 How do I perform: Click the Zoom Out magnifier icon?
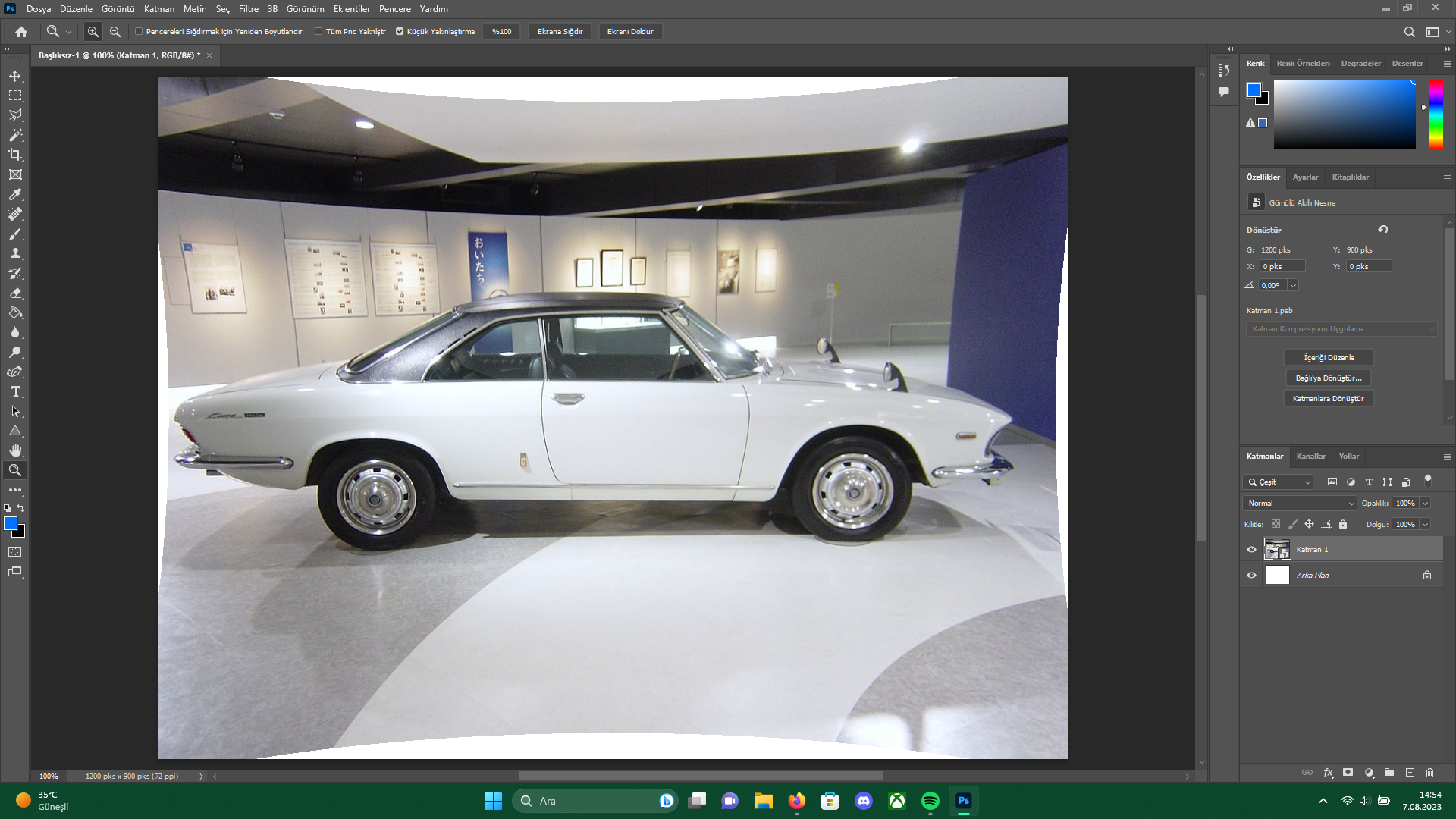click(x=115, y=31)
